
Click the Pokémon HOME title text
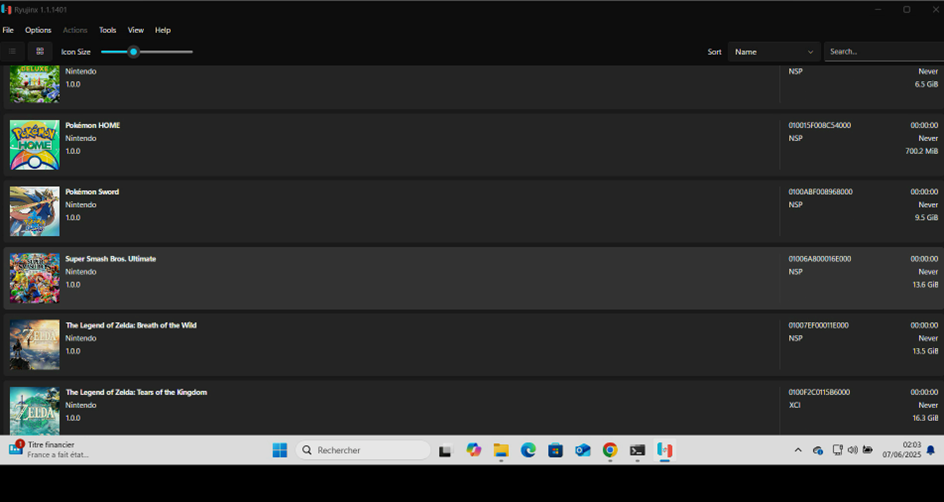[x=93, y=125]
